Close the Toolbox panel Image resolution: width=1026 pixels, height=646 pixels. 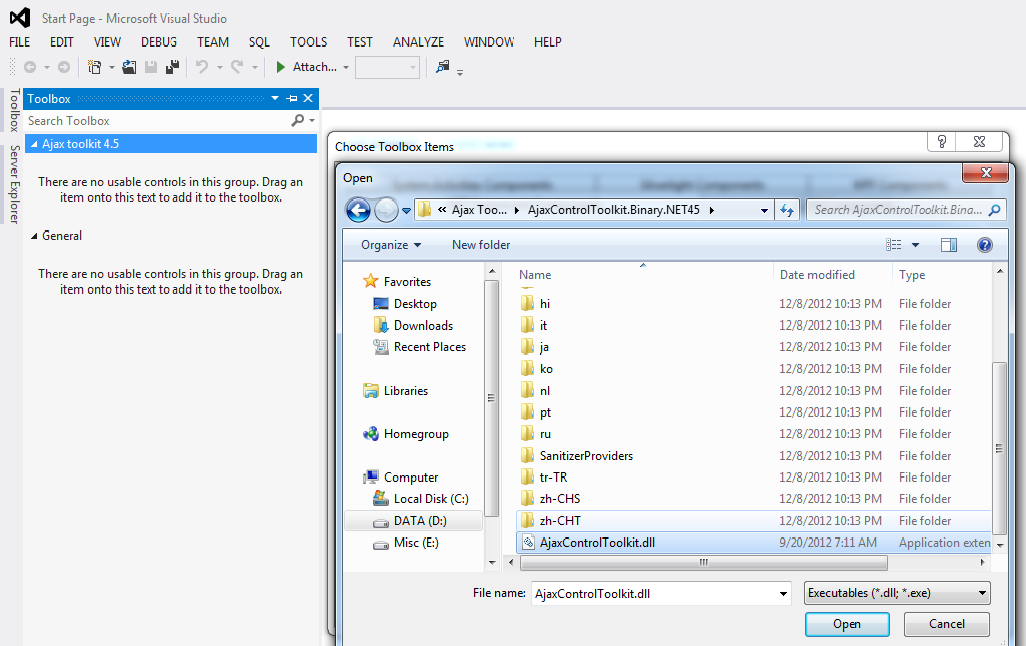coord(308,98)
